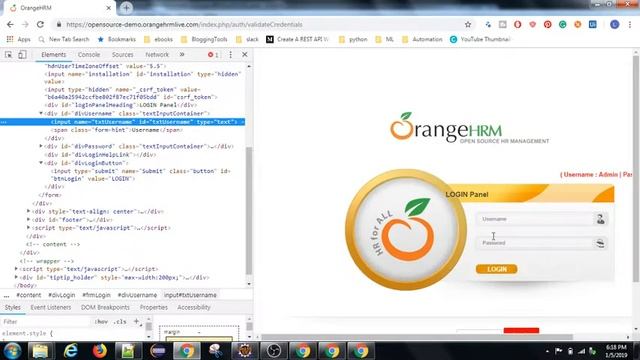Open the Create A REST API bookmark
640x360 pixels.
298,39
